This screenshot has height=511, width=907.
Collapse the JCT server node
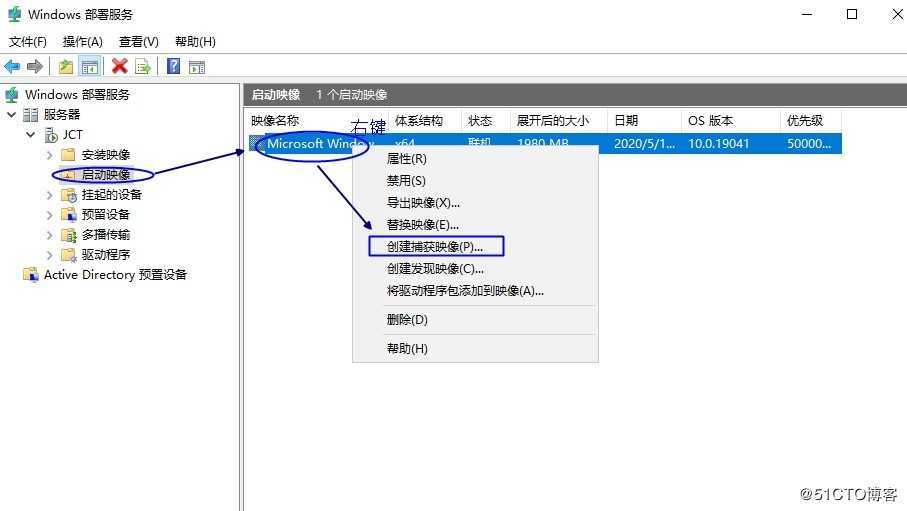point(31,134)
